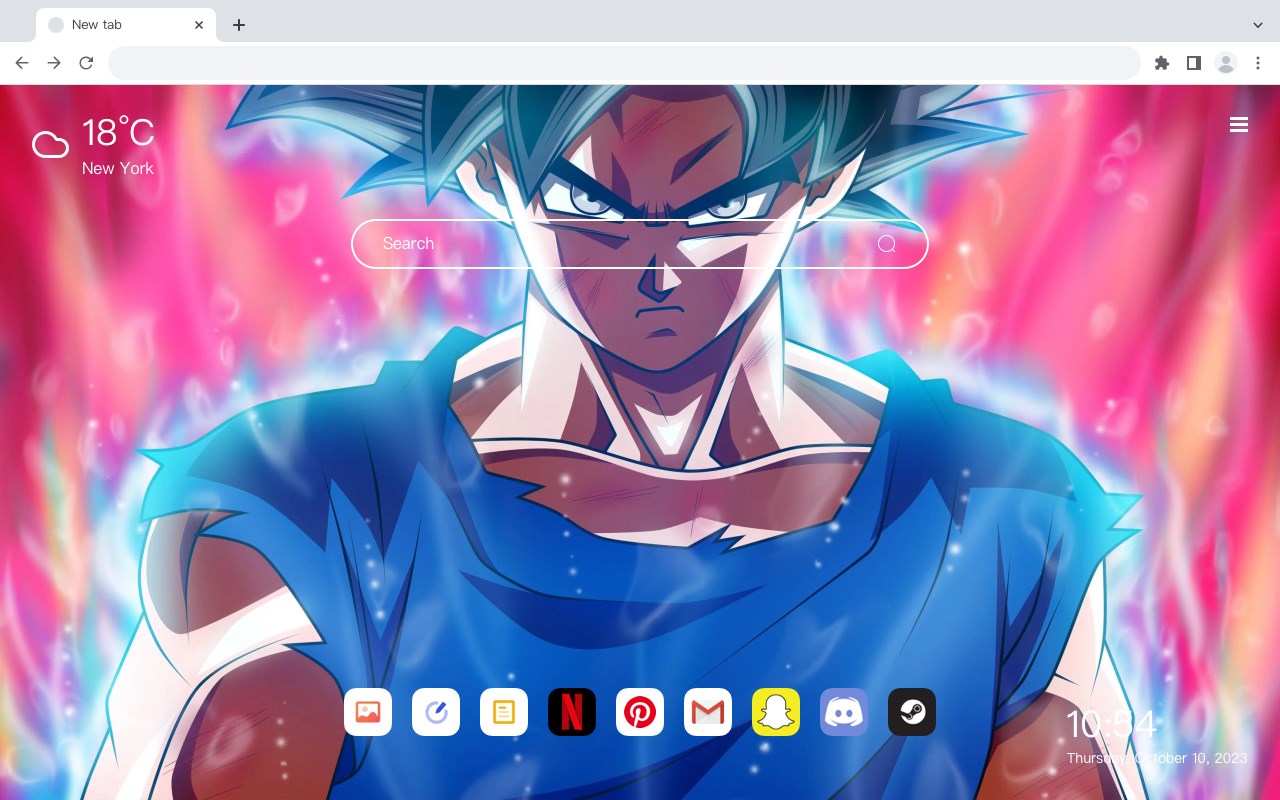Open the Discord shortcut
Viewport: 1280px width, 800px height.
(x=844, y=712)
